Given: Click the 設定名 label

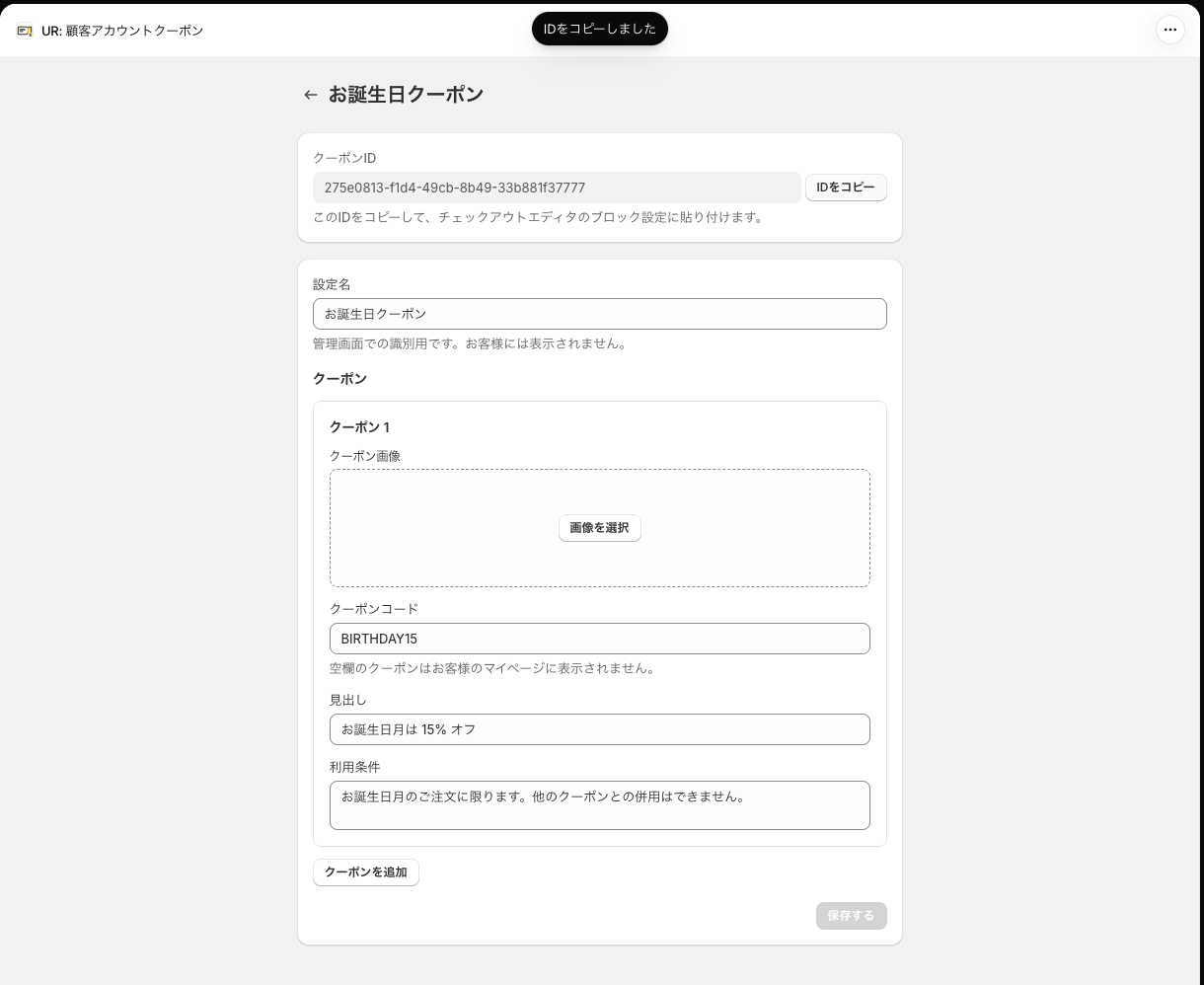Looking at the screenshot, I should 332,284.
